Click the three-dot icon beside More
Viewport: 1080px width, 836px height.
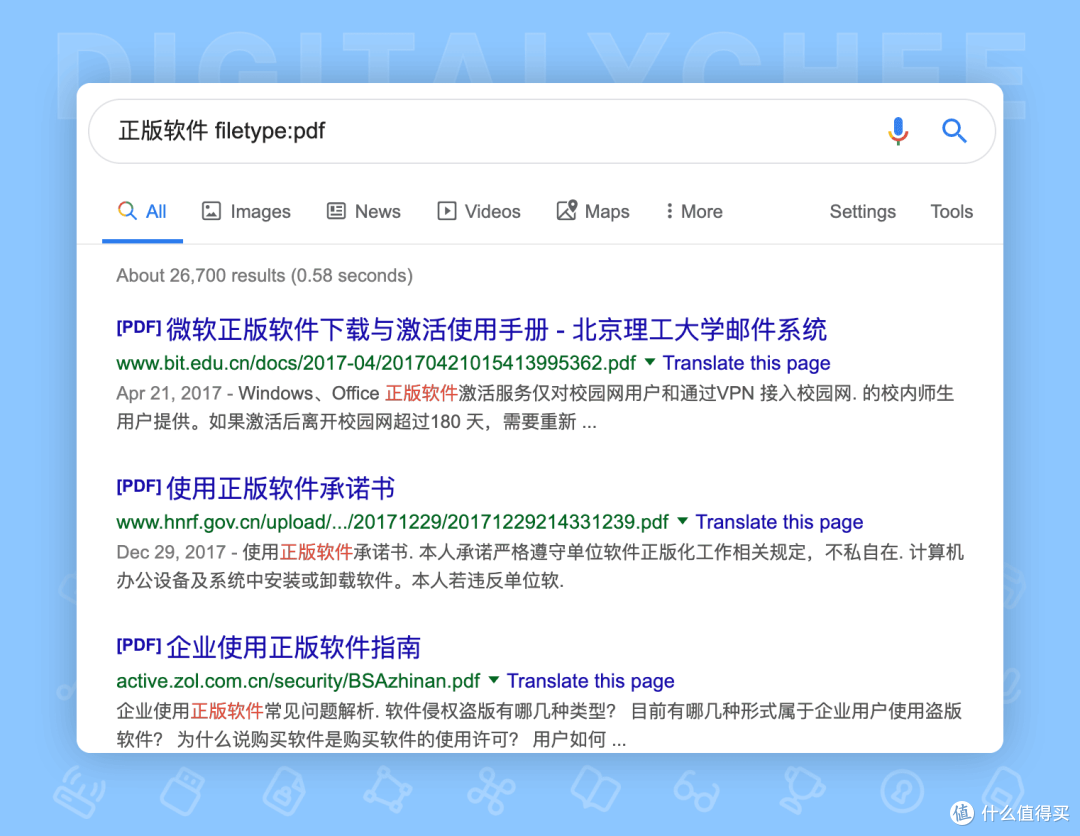[669, 211]
